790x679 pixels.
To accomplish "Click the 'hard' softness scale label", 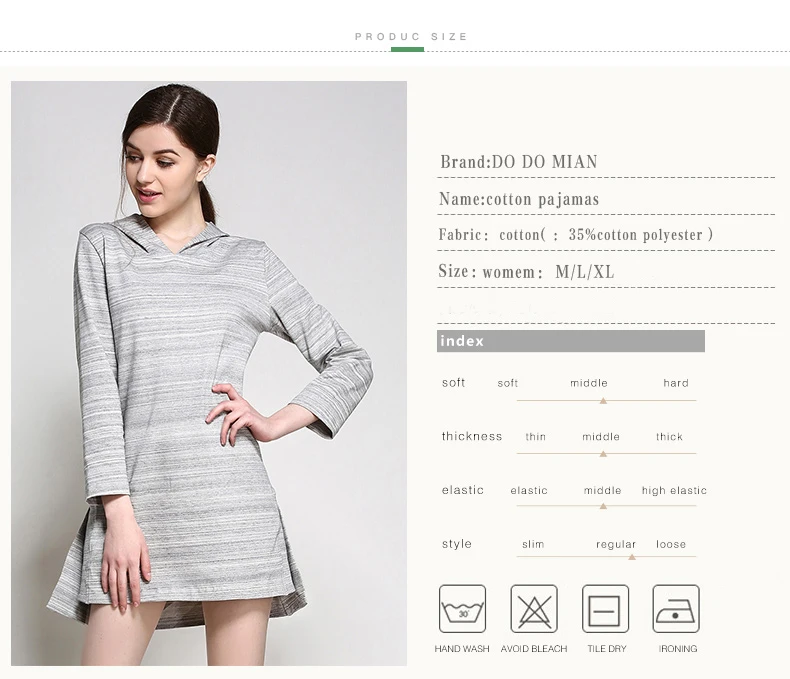I will point(676,383).
